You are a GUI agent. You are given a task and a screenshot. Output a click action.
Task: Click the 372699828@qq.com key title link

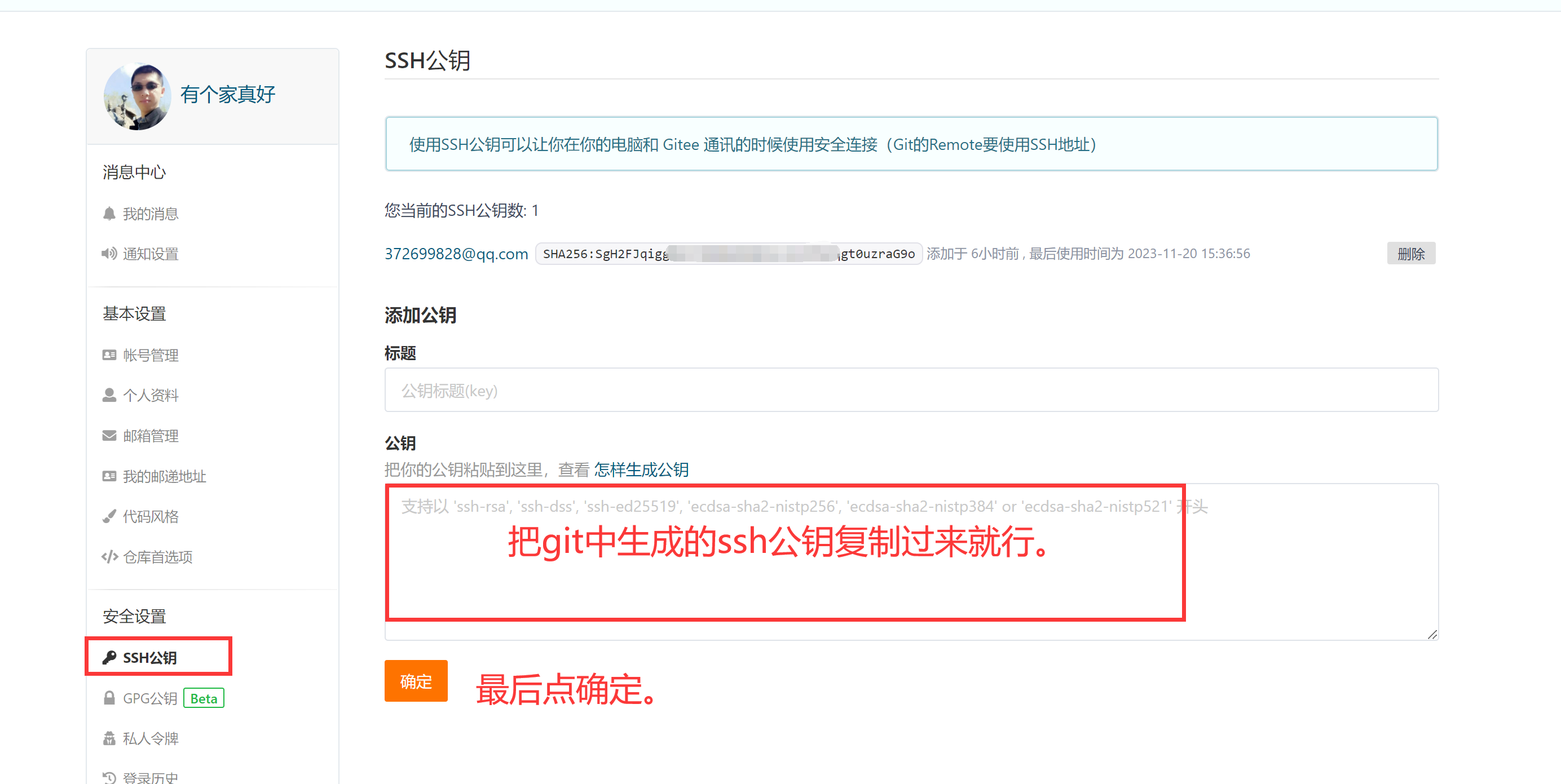tap(456, 254)
